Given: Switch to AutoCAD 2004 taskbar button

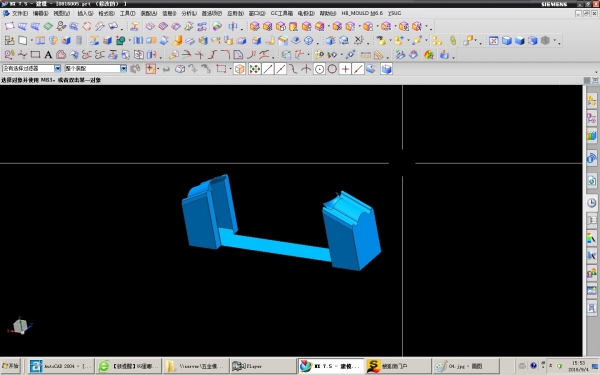Looking at the screenshot, I should (61, 366).
